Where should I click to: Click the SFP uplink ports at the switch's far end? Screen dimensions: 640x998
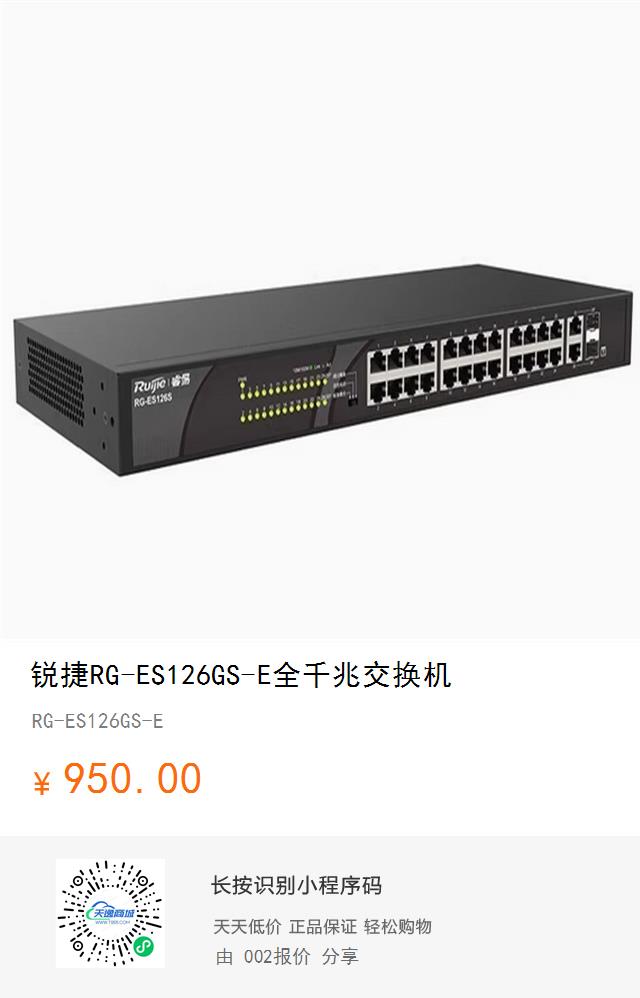[x=592, y=339]
